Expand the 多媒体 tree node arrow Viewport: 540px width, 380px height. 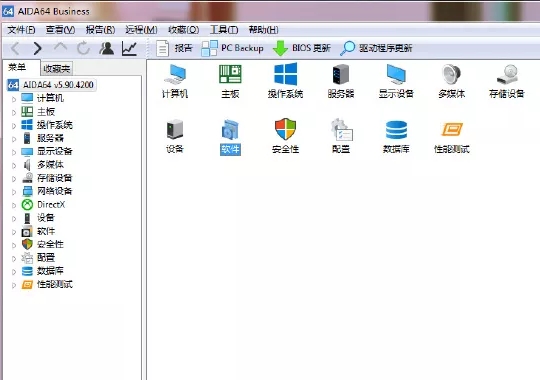click(x=14, y=165)
